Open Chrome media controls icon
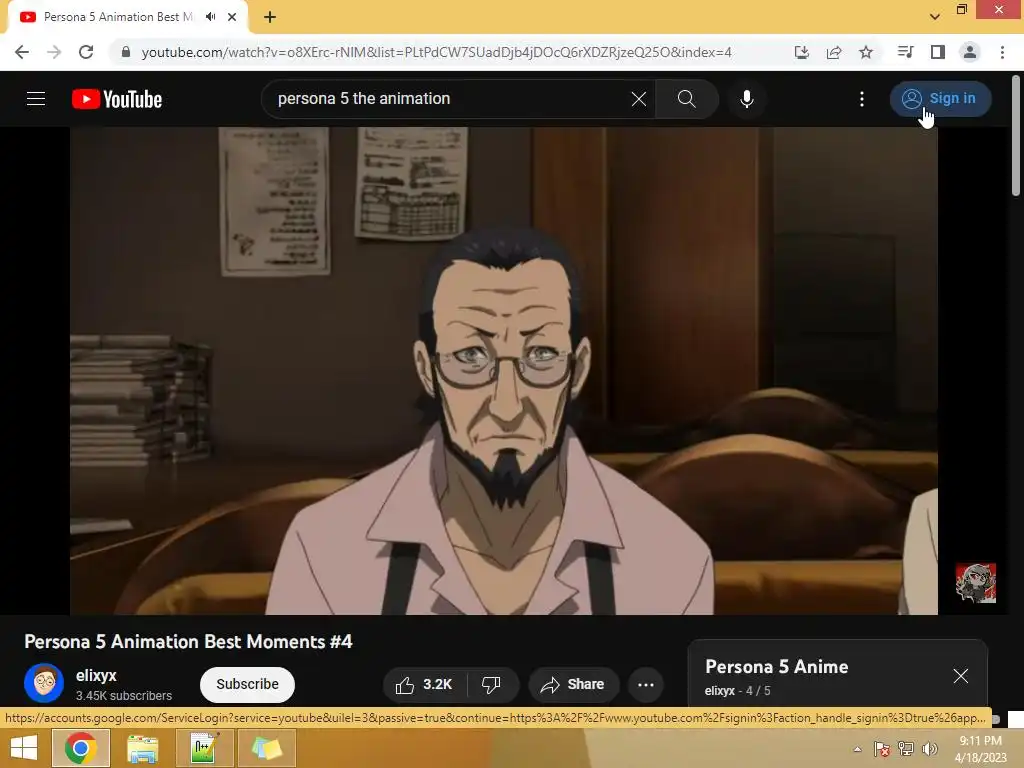This screenshot has height=768, width=1024. pyautogui.click(x=905, y=52)
